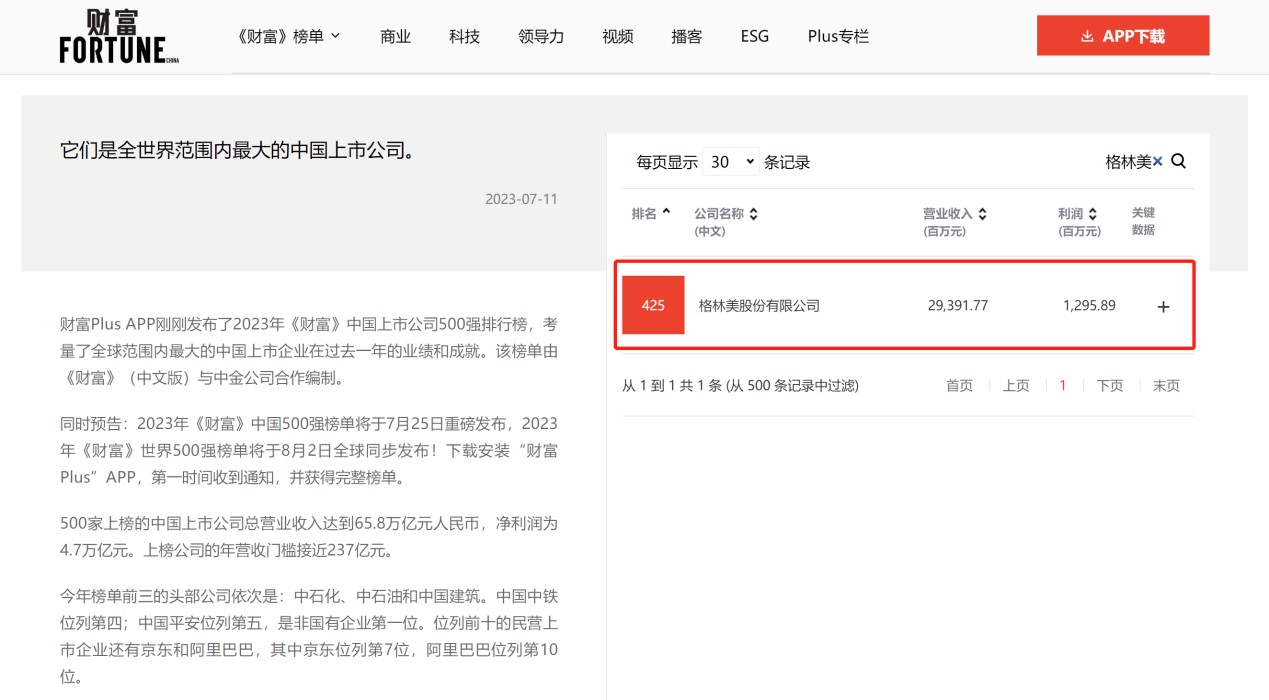Viewport: 1269px width, 700px height.
Task: Open the records per page dropdown
Action: 730,162
